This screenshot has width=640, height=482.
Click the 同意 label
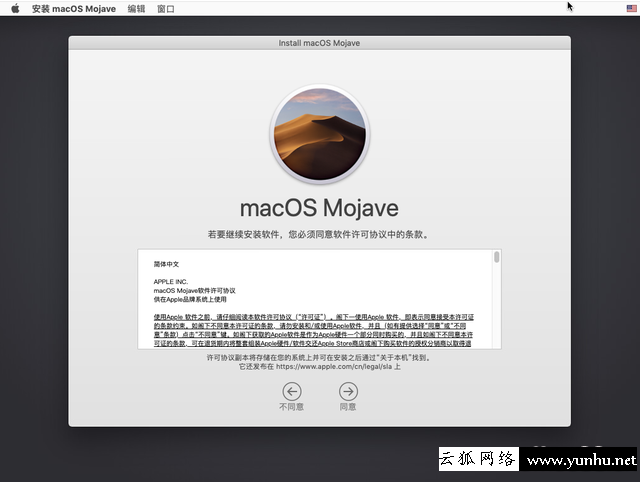(348, 407)
